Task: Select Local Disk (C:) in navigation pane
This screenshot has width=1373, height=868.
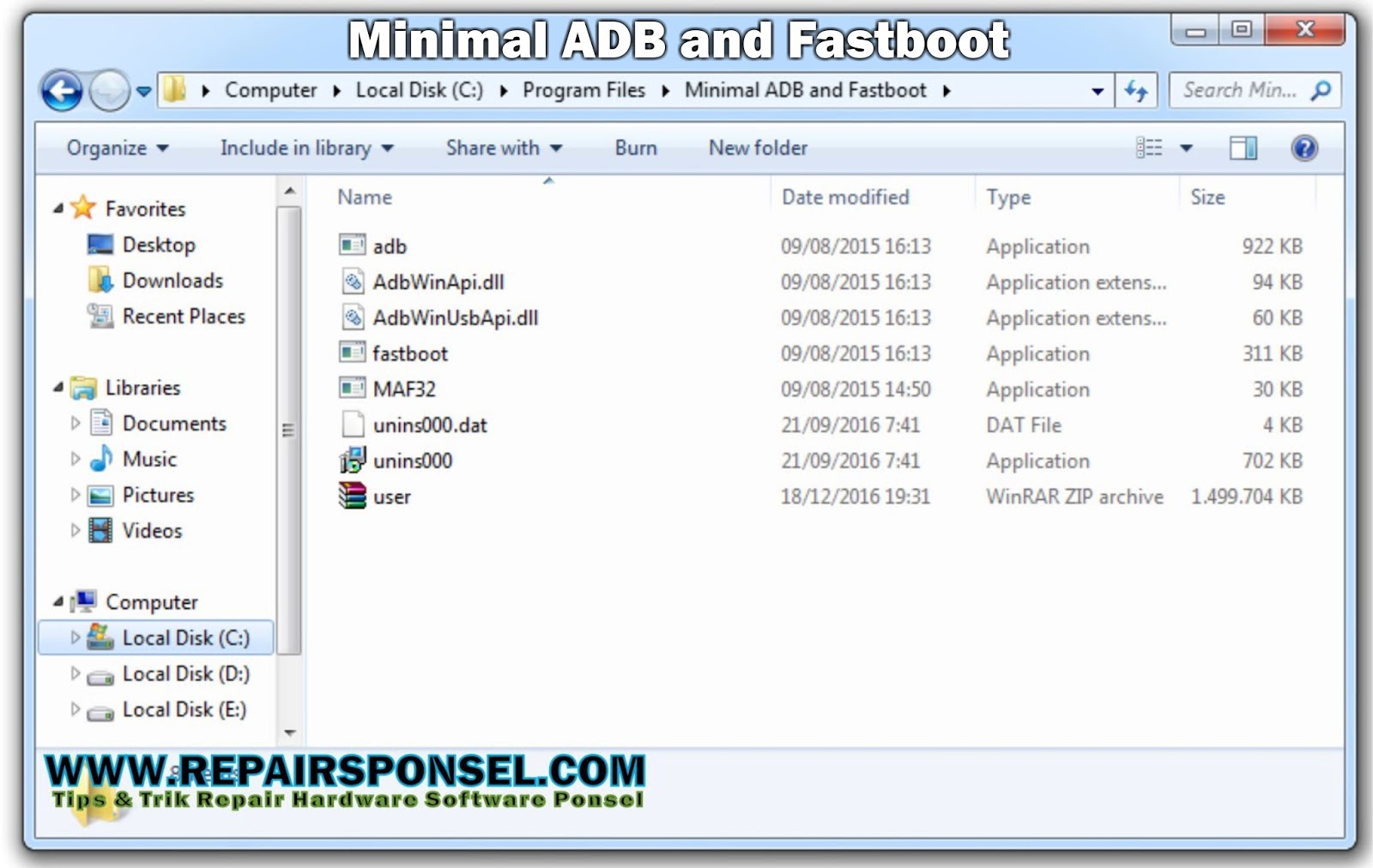Action: tap(156, 638)
